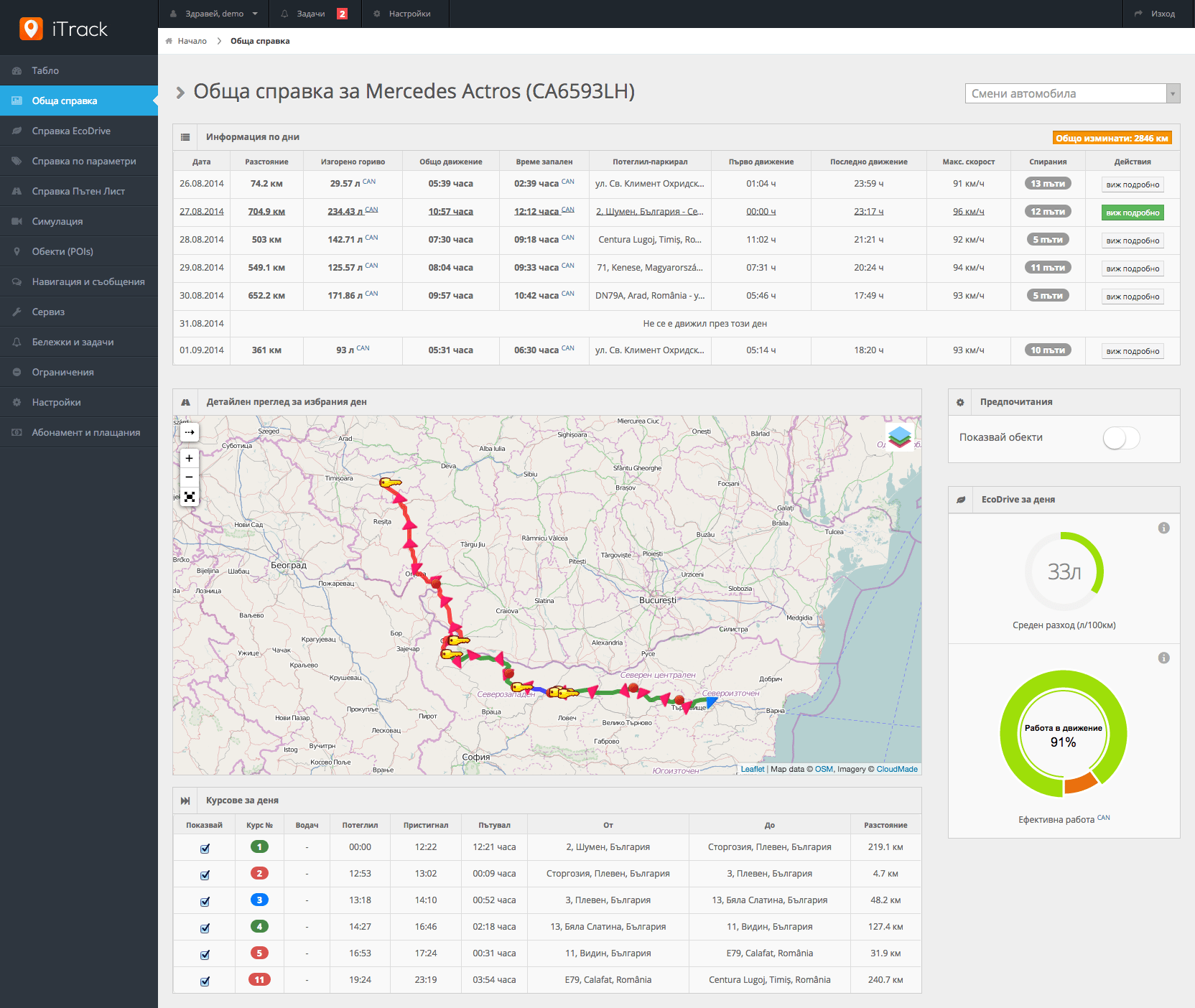The width and height of the screenshot is (1195, 1008).
Task: Open the CloudMade attribution link
Action: pos(897,769)
